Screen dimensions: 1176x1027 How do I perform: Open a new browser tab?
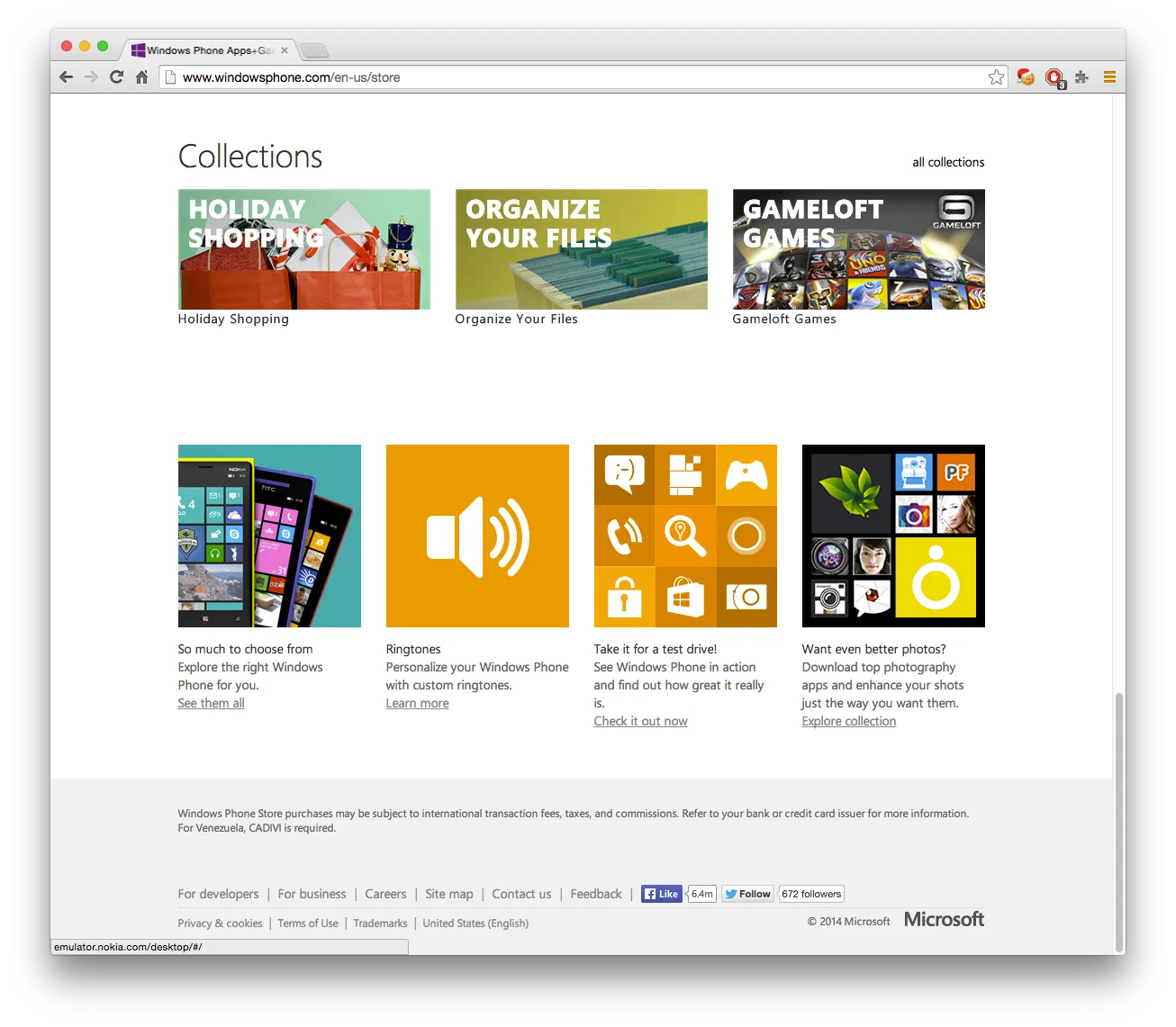[313, 50]
